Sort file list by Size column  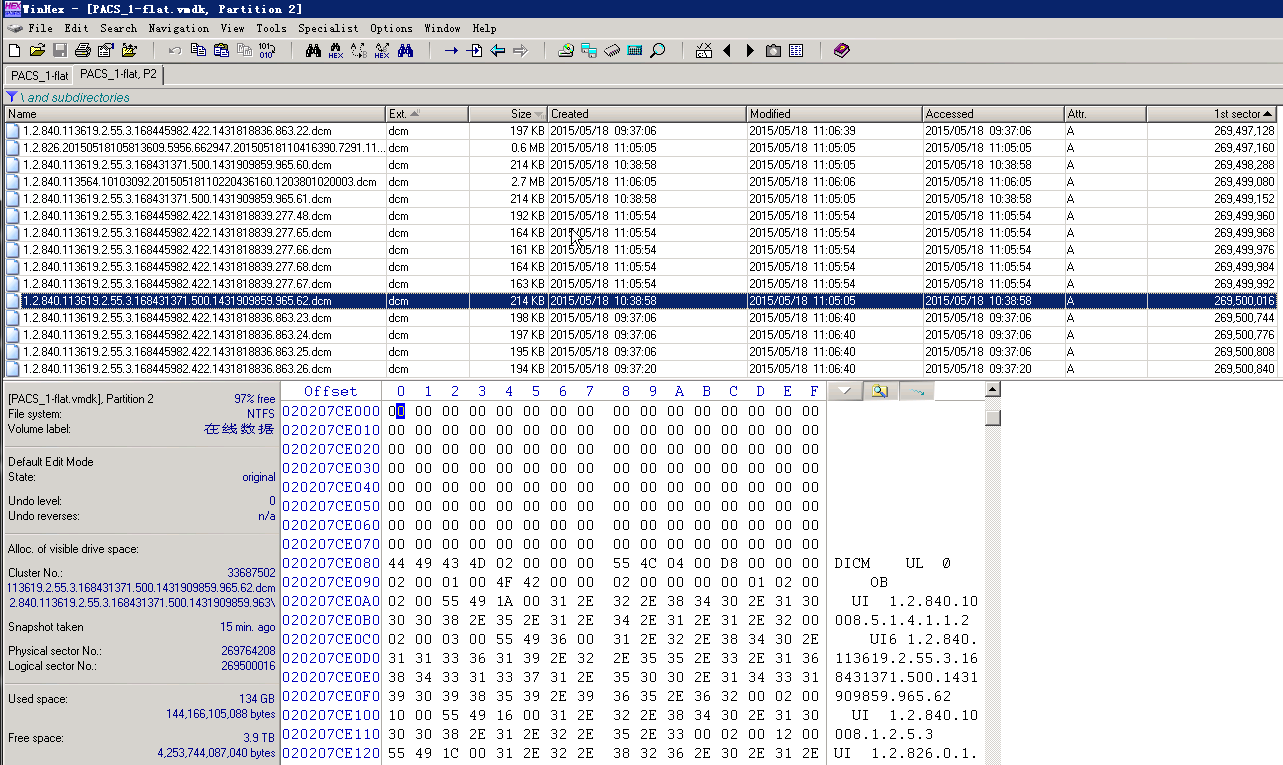pos(508,114)
